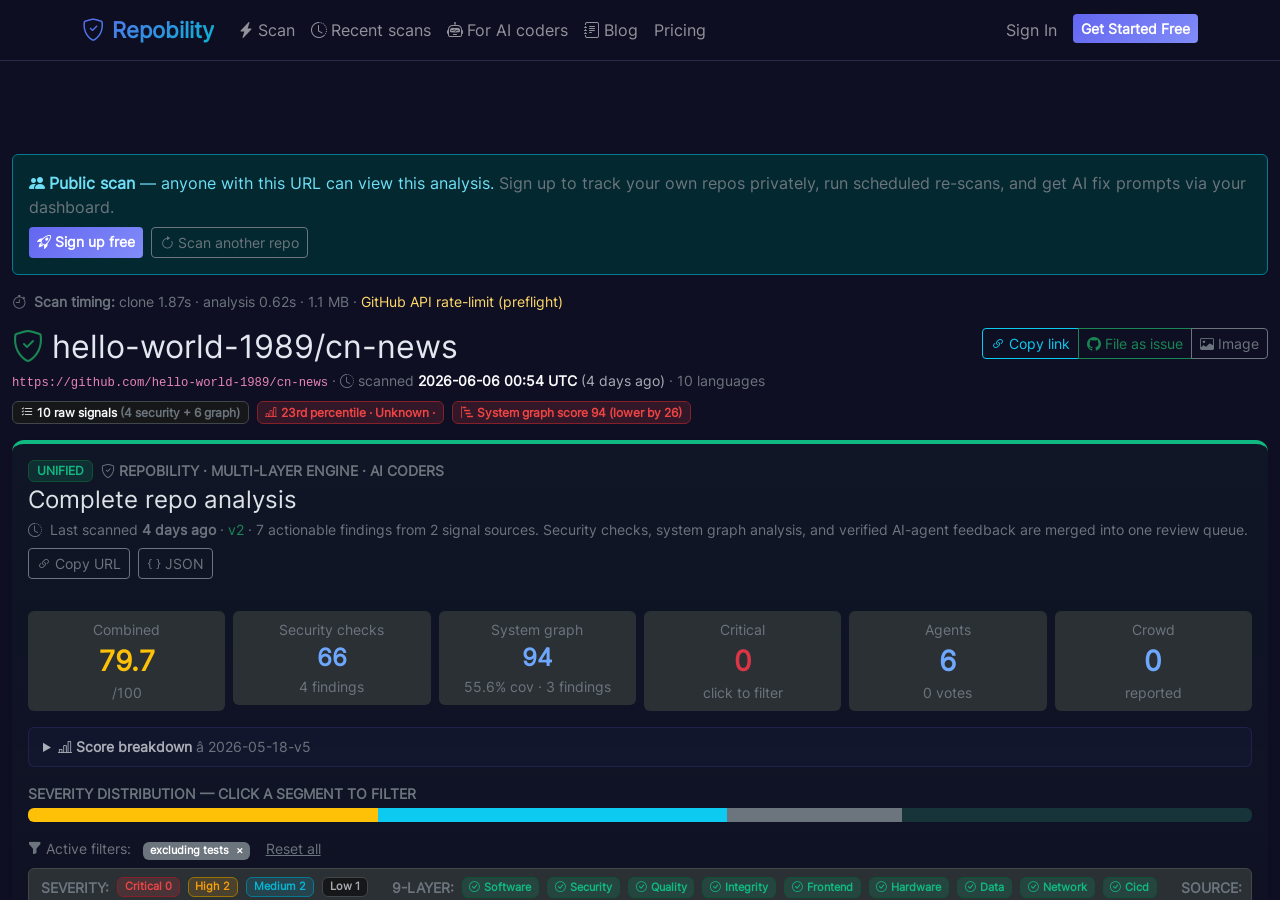
Task: Filter by the cyan severity bar segment
Action: click(552, 815)
